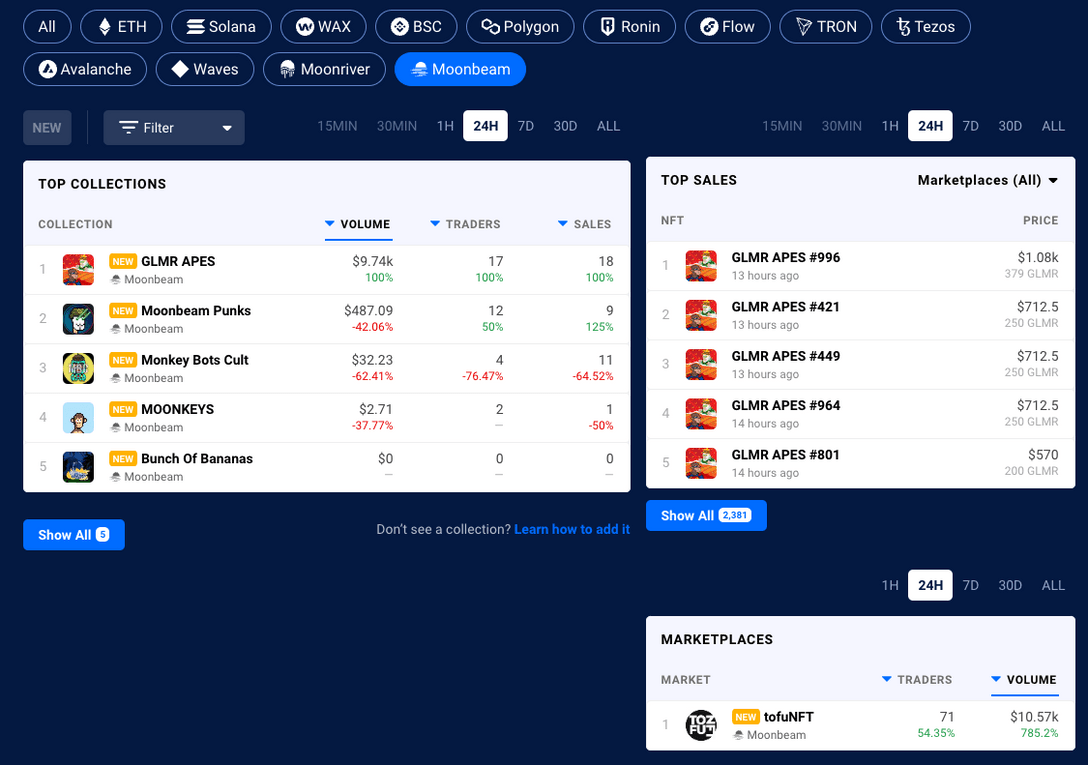The image size is (1088, 765).
Task: Choose the WAX blockchain filter
Action: click(x=323, y=27)
